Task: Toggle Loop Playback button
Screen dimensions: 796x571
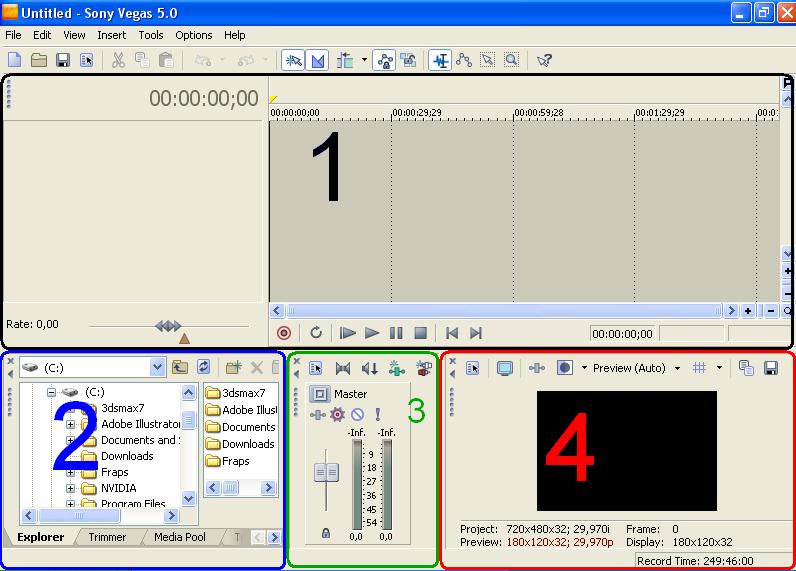Action: coord(316,333)
